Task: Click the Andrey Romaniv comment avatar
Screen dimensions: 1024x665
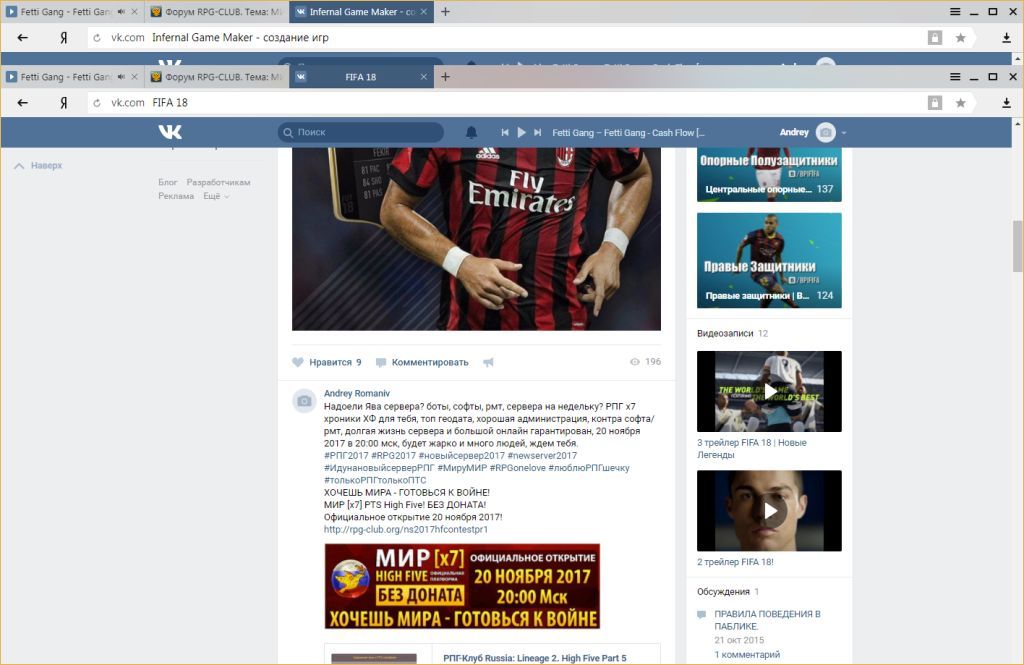Action: [304, 400]
